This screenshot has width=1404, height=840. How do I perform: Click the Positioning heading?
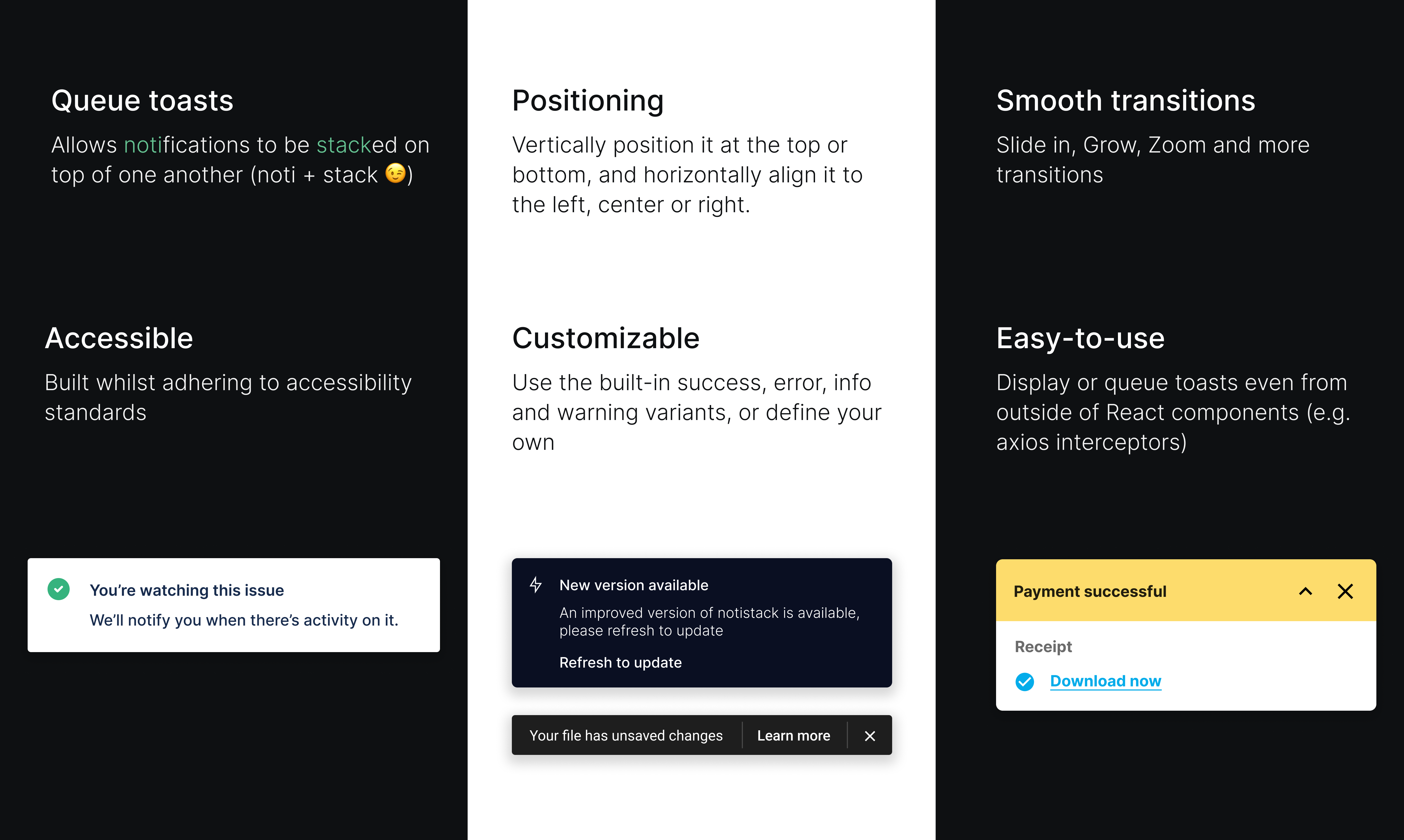pyautogui.click(x=588, y=101)
